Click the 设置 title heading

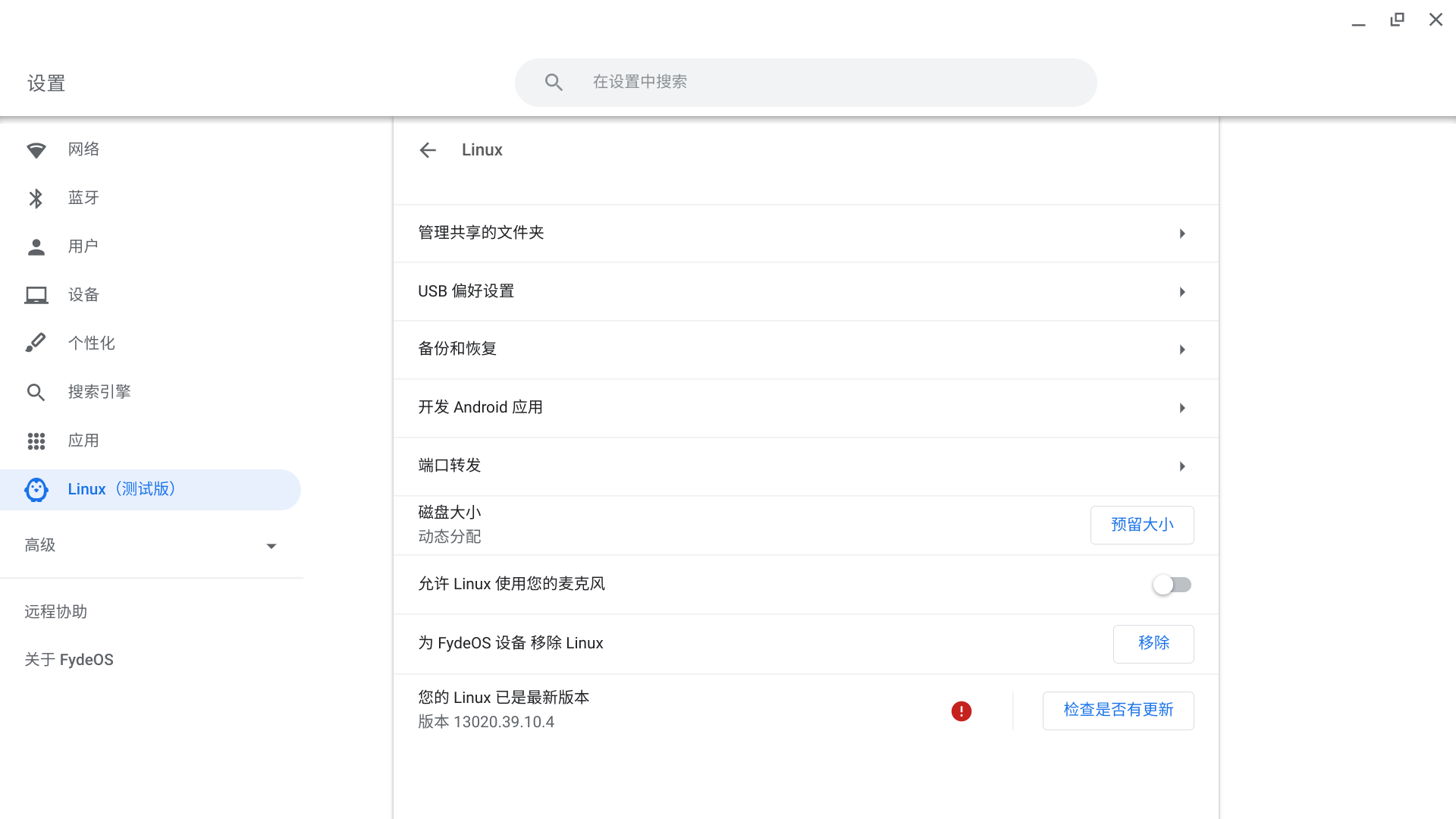tap(46, 83)
